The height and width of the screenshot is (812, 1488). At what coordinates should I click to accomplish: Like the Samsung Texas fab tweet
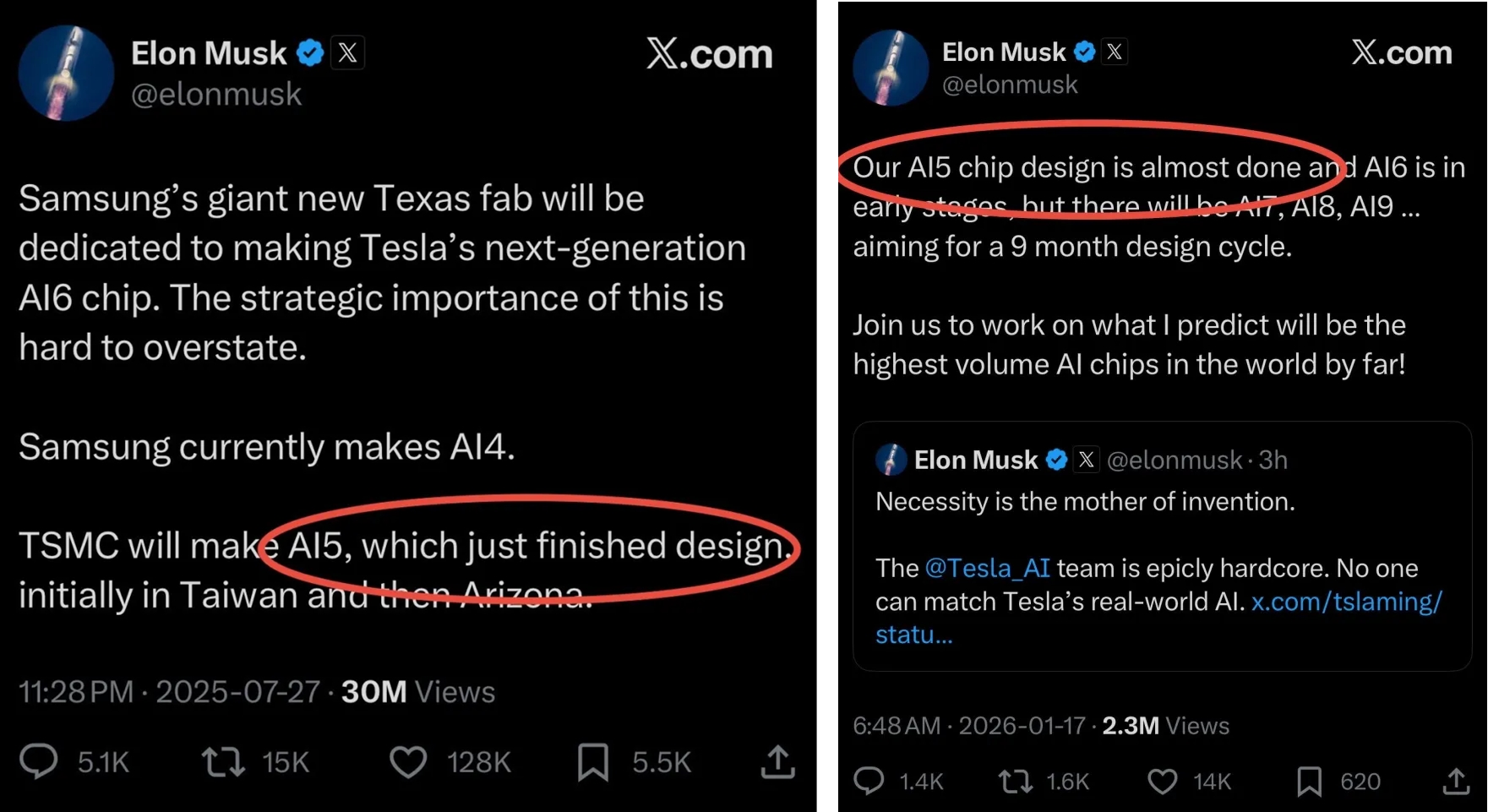click(409, 761)
